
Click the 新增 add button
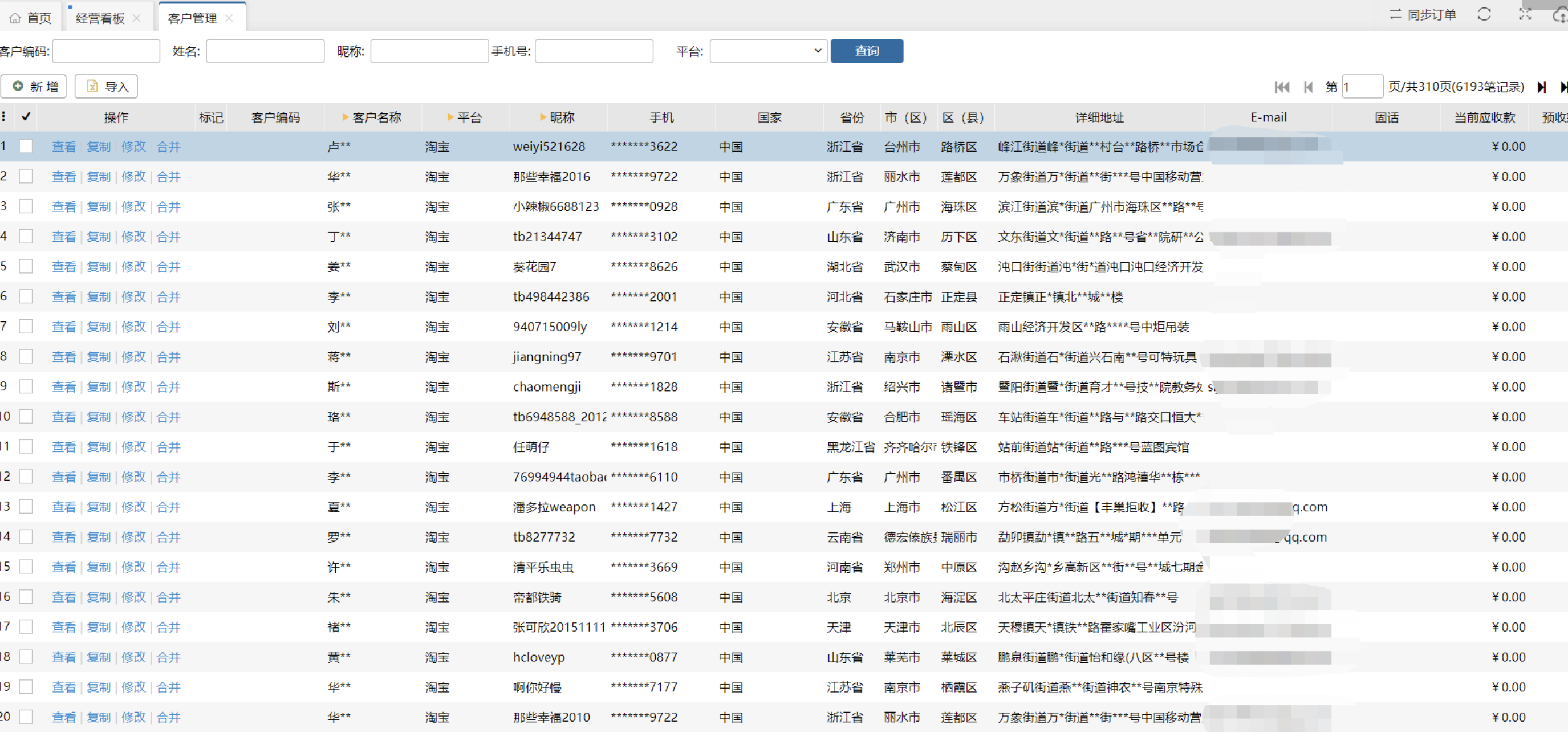coord(34,87)
